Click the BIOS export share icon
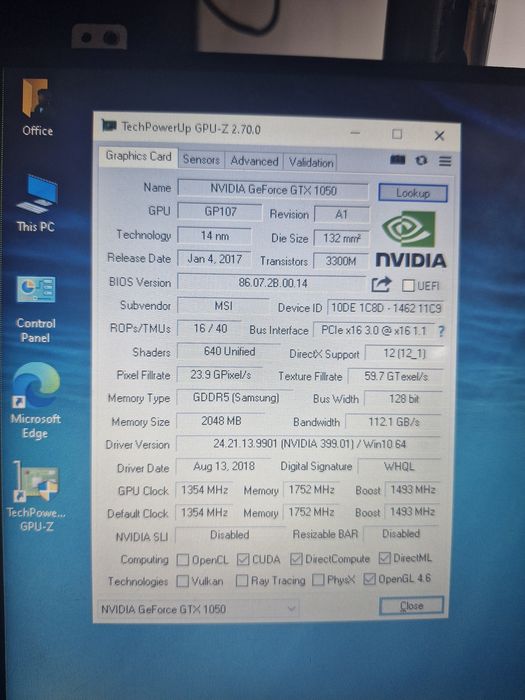The image size is (525, 700). (381, 284)
